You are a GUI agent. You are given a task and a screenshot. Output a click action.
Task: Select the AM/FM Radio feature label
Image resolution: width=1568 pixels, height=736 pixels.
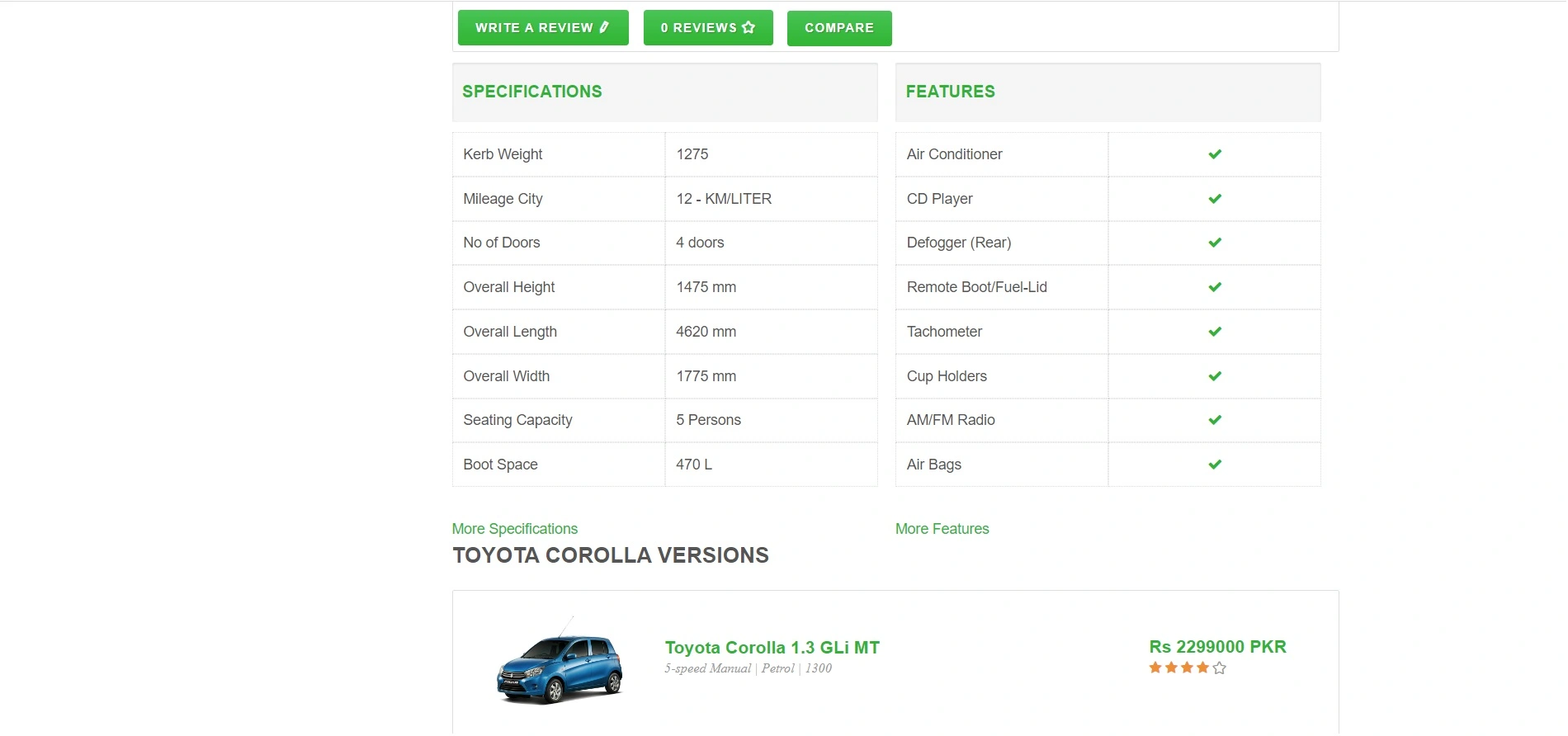coord(951,420)
